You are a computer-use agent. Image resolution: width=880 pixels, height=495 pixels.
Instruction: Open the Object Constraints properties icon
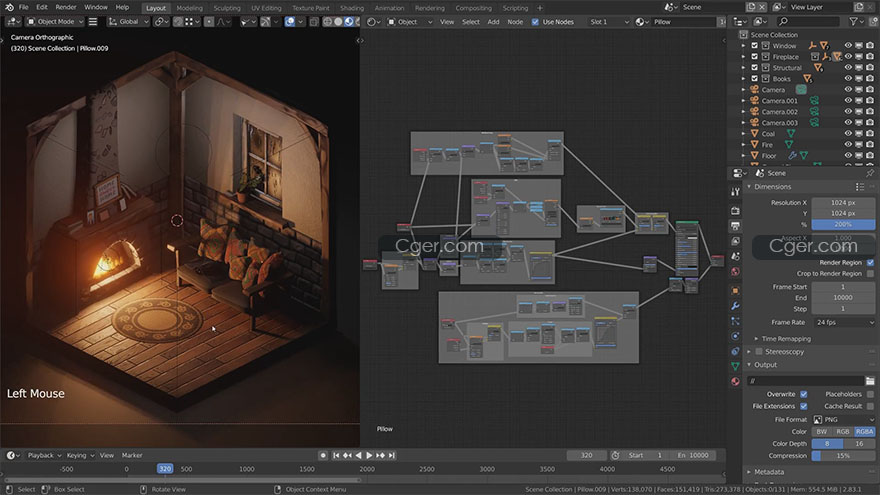tap(735, 351)
